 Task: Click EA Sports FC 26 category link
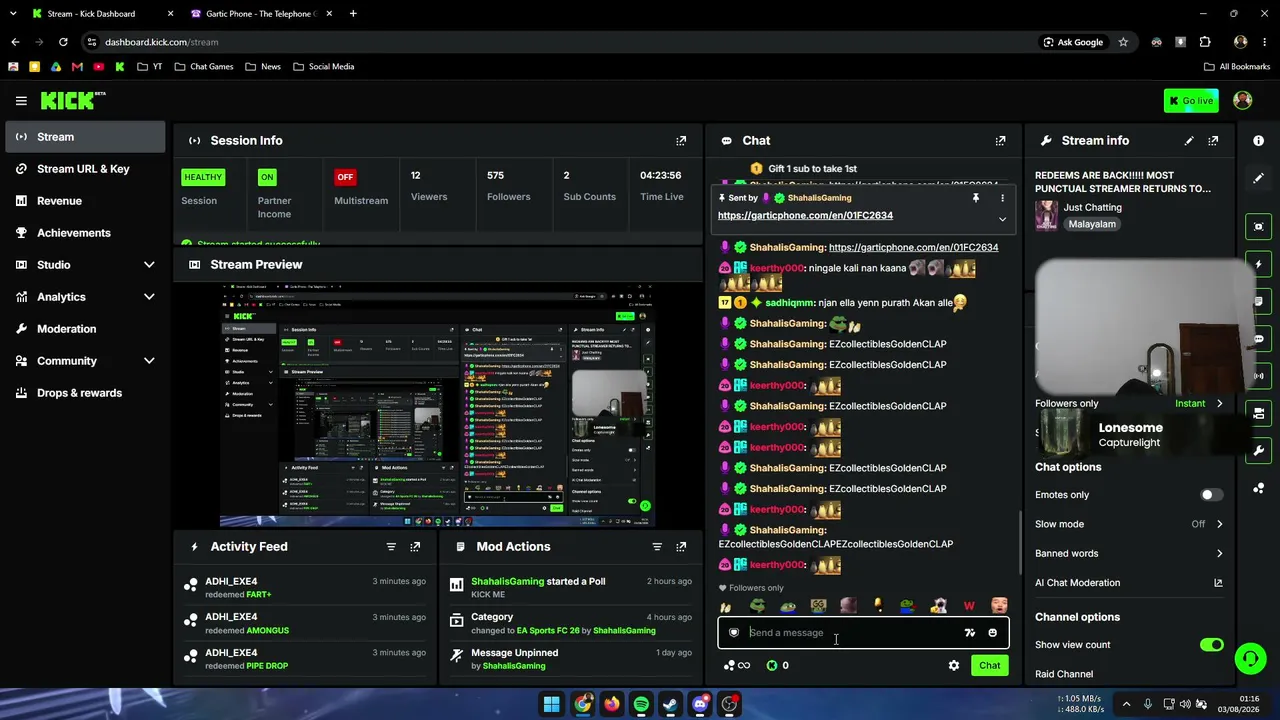click(x=548, y=631)
